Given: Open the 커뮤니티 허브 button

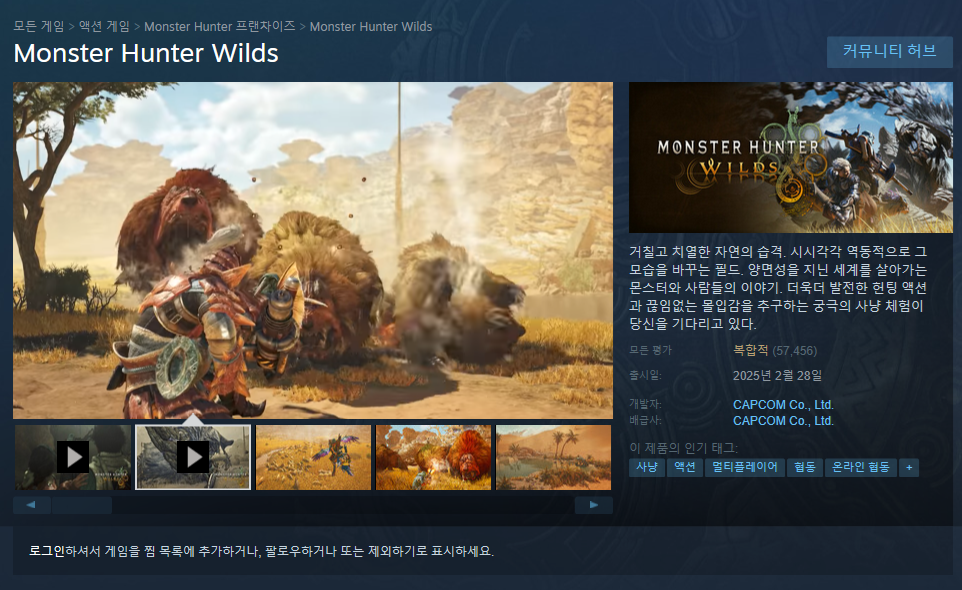Looking at the screenshot, I should point(890,52).
